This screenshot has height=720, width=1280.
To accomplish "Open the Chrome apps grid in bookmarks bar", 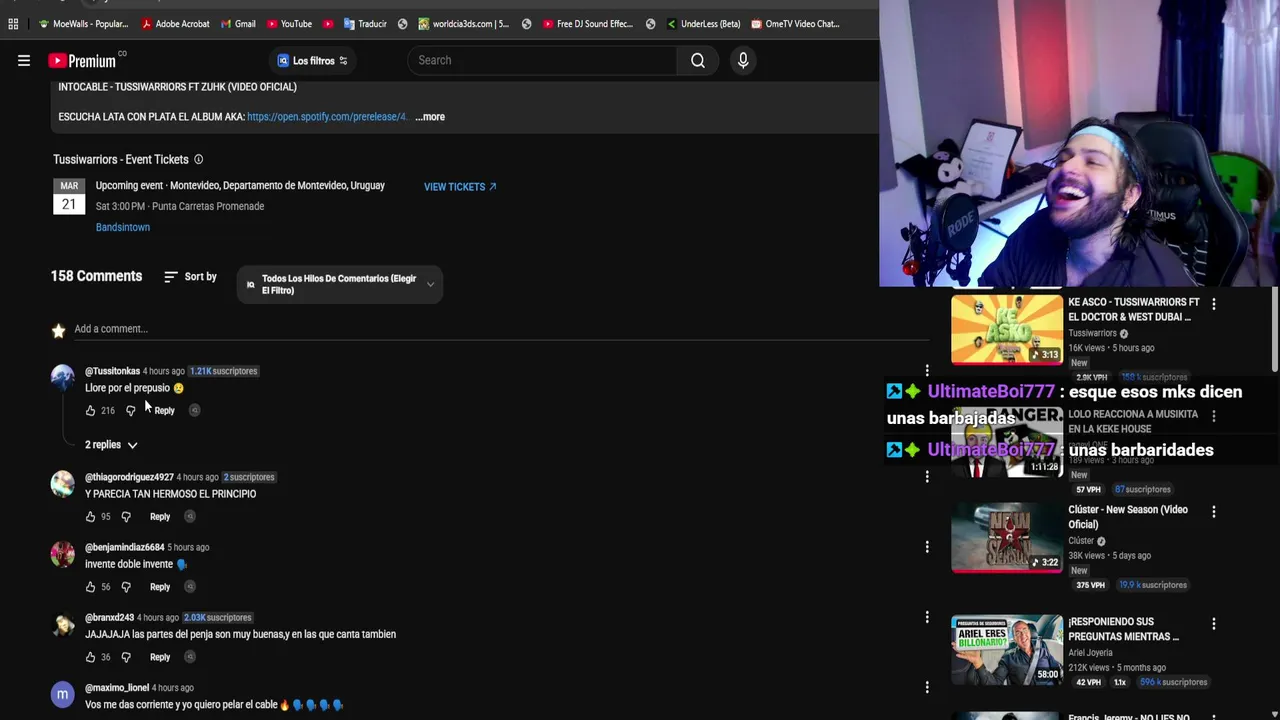I will [13, 24].
